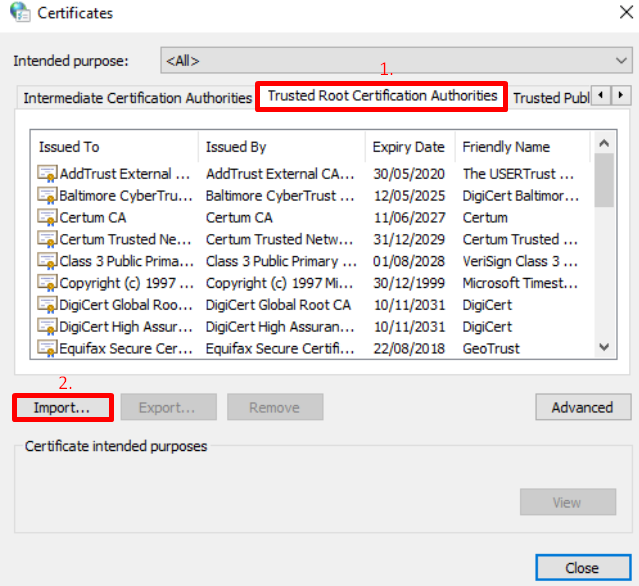Click expiry date 30/12/1999
Image resolution: width=639 pixels, height=586 pixels.
coord(409,283)
